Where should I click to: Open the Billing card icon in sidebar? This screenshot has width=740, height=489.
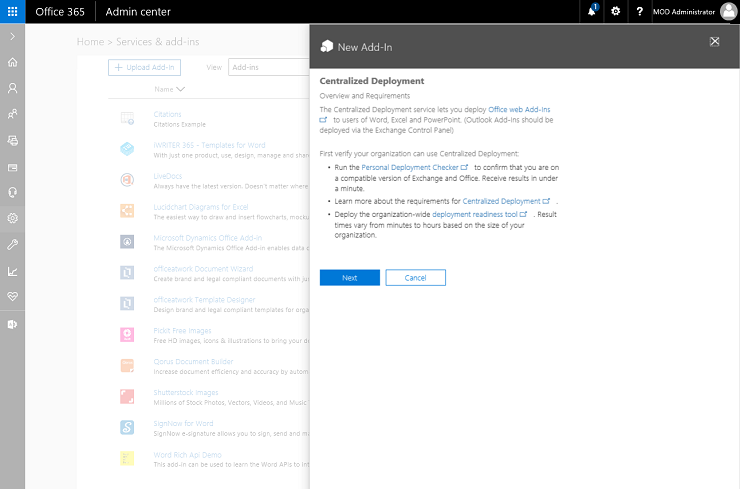12,167
